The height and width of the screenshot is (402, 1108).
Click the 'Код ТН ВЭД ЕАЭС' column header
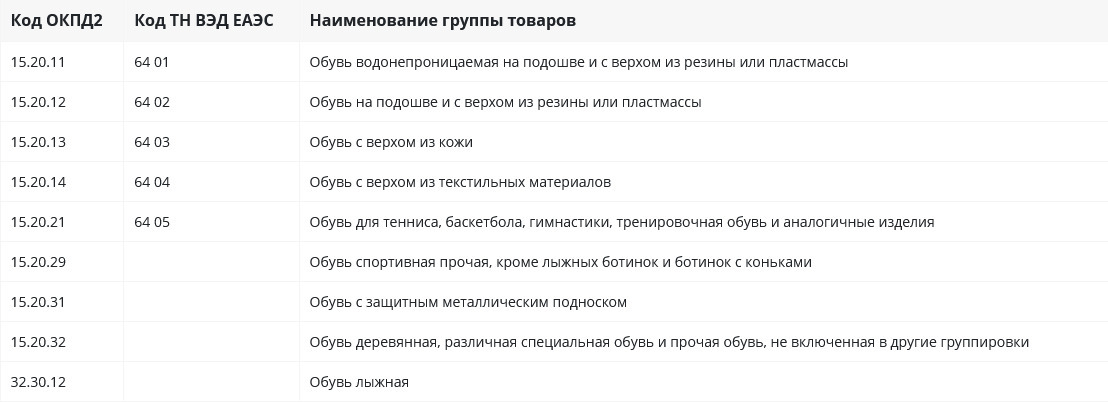click(x=204, y=20)
